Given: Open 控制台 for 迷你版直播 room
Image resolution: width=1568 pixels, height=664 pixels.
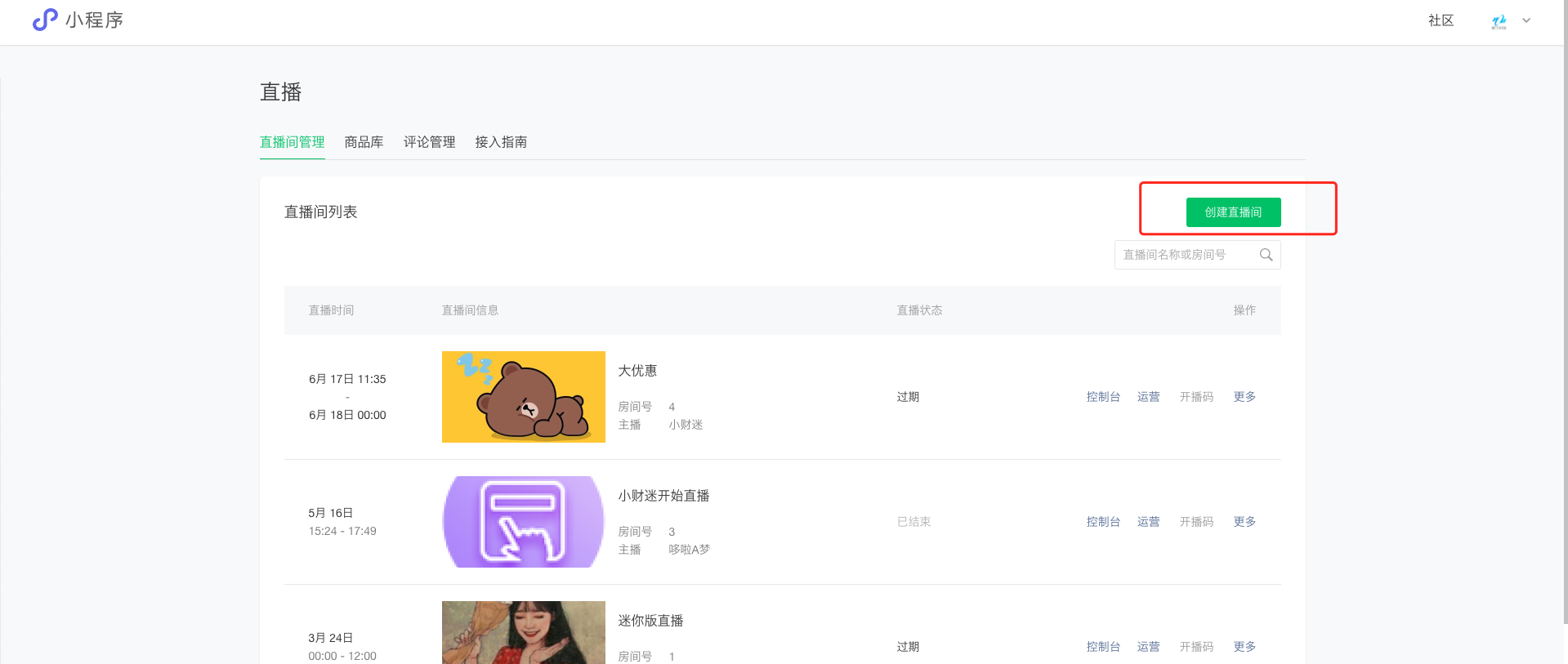Looking at the screenshot, I should click(x=1103, y=647).
